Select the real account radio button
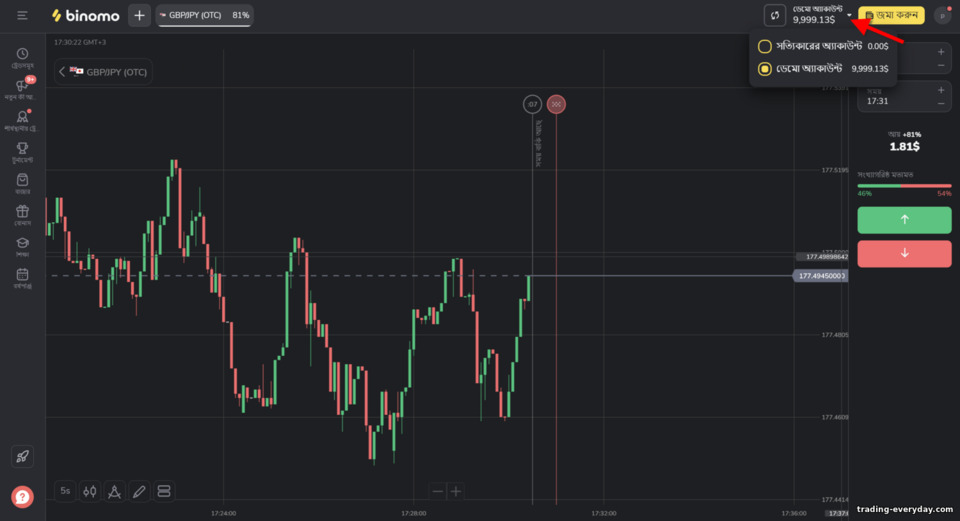This screenshot has width=960, height=521. coord(764,46)
